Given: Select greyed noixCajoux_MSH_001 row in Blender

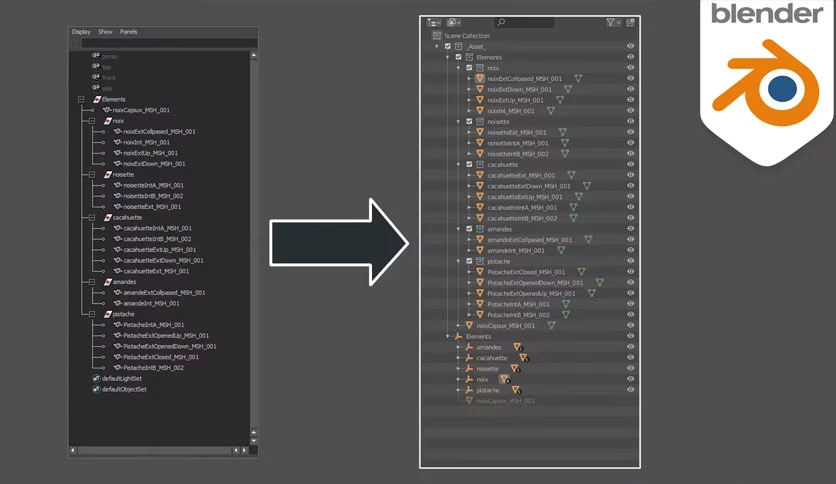Looking at the screenshot, I should 505,401.
